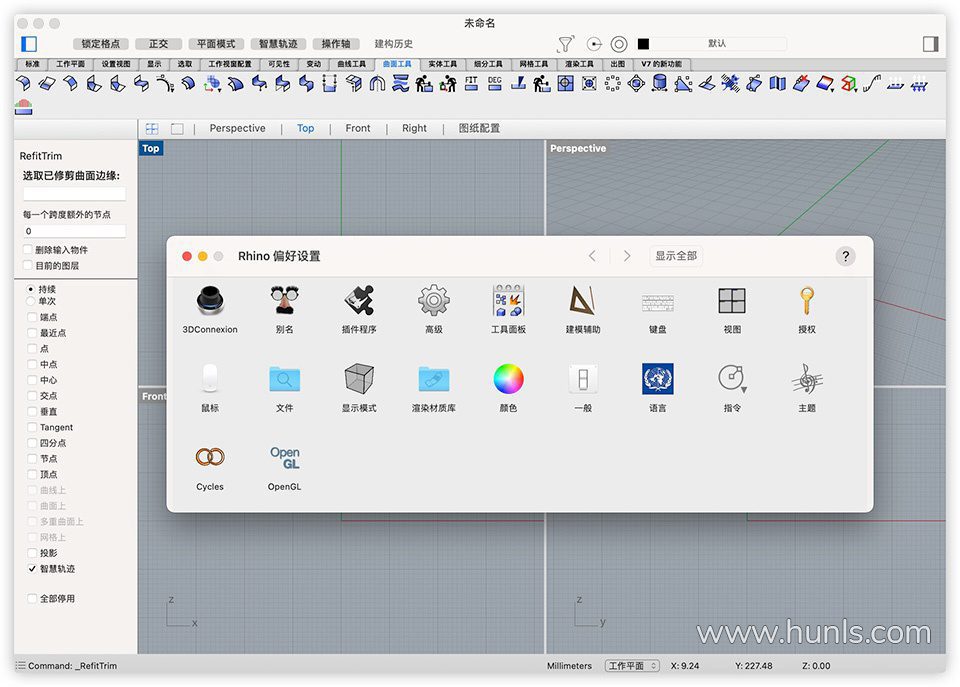Enable the 端点 osnap checkbox
Screen dimensions: 960x687
(x=32, y=317)
